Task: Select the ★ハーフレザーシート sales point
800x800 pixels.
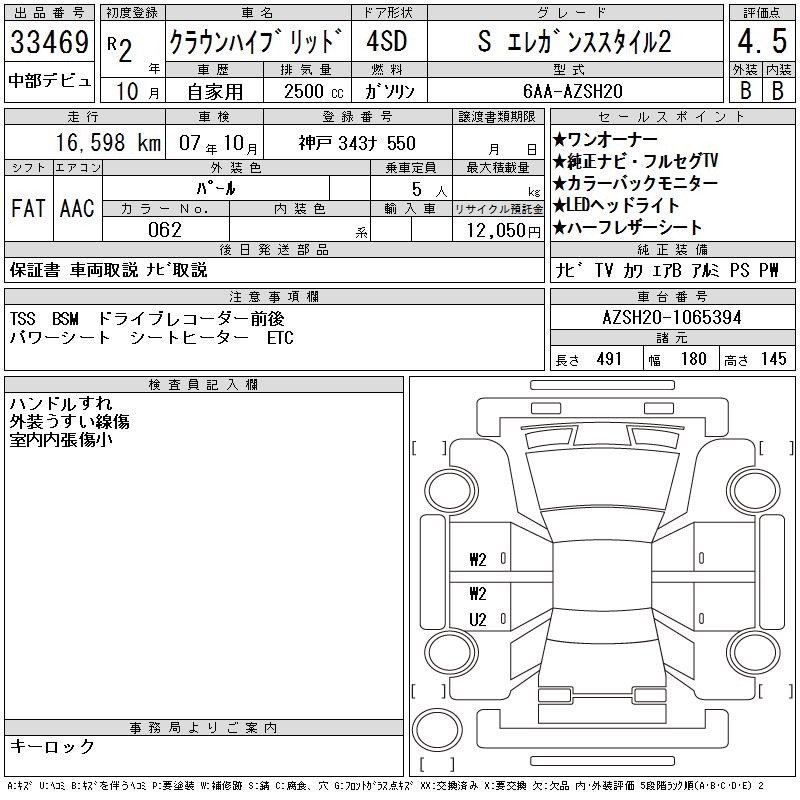Action: [x=627, y=228]
